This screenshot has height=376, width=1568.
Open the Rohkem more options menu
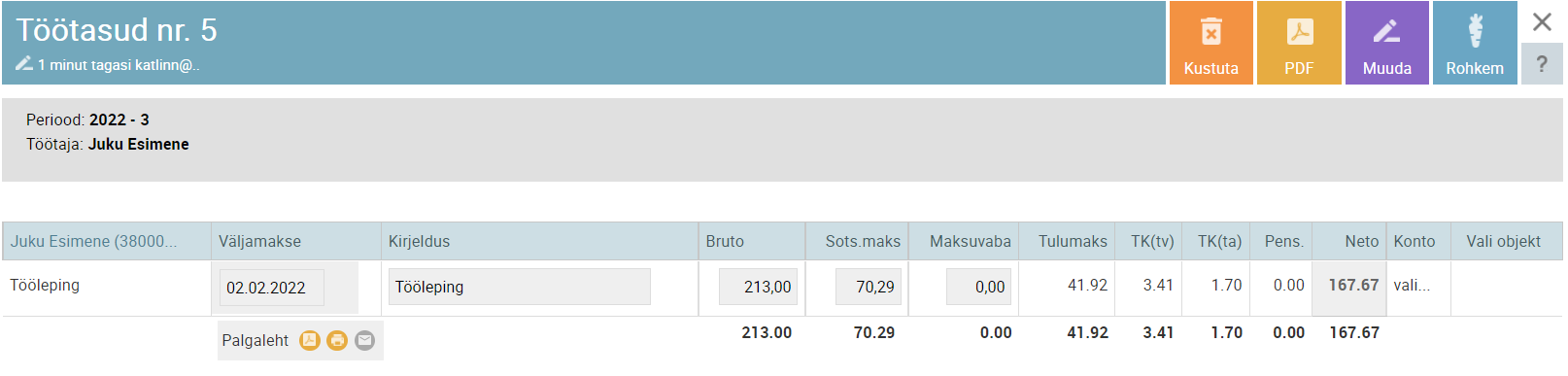pos(1475,43)
